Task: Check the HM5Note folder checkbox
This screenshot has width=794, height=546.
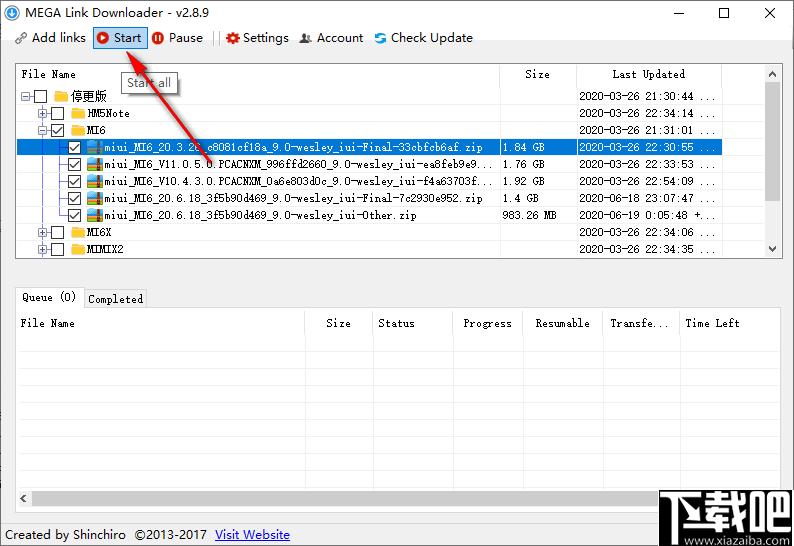Action: click(x=58, y=113)
